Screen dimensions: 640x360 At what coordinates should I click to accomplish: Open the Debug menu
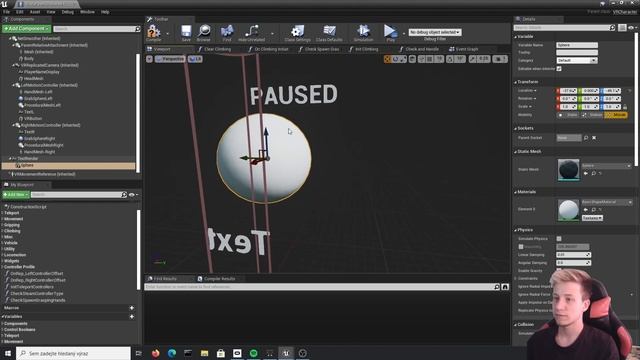(x=68, y=12)
